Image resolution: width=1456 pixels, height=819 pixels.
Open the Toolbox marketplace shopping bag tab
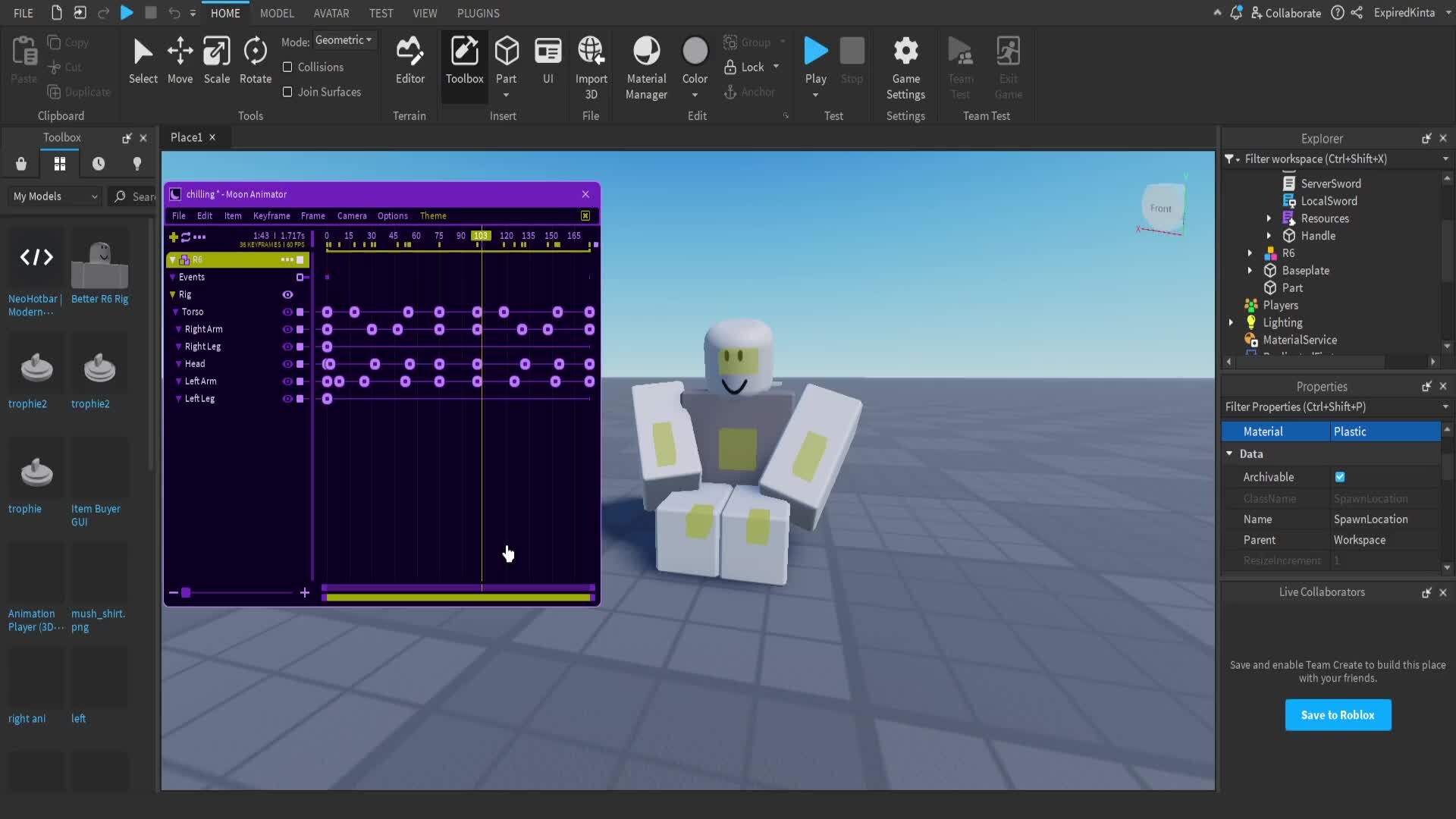click(20, 164)
